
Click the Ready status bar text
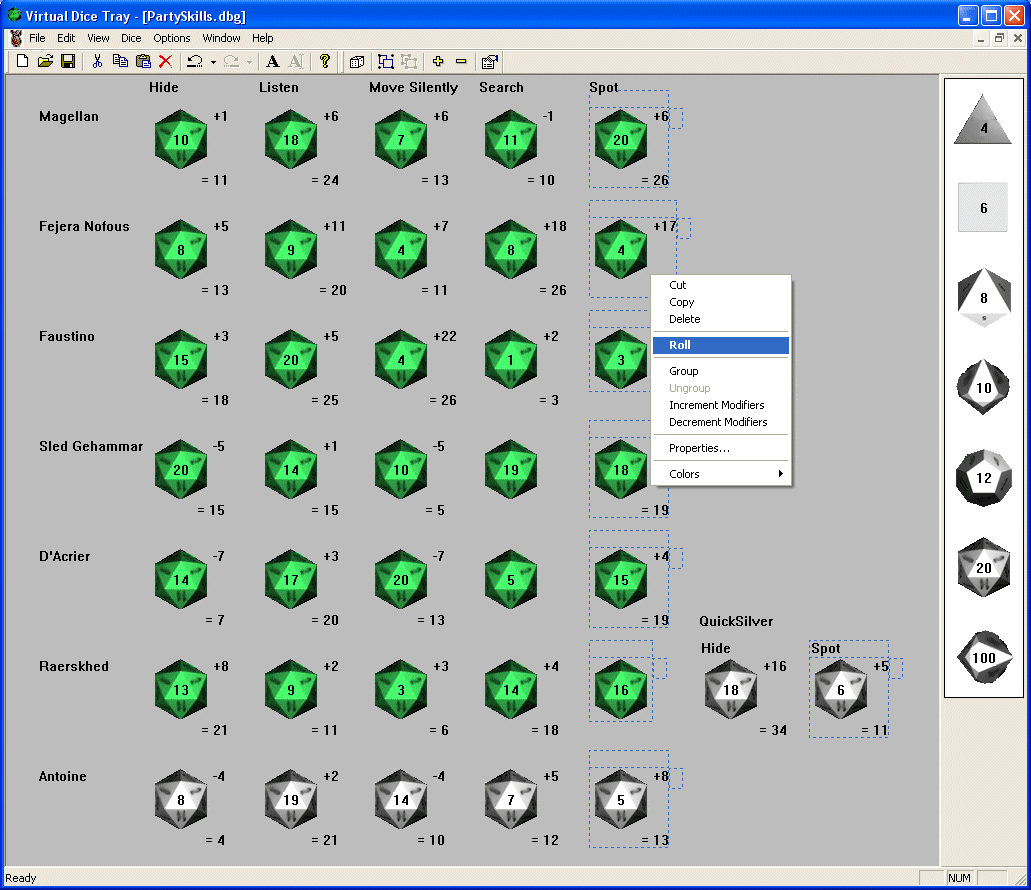click(x=21, y=878)
